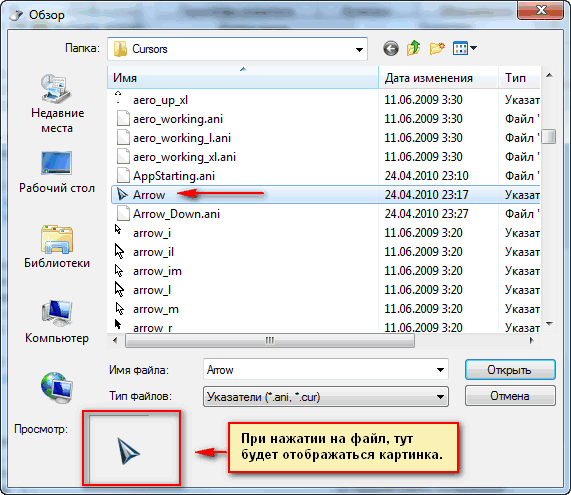Open the view menu icon
This screenshot has height=495, width=571.
coord(464,48)
